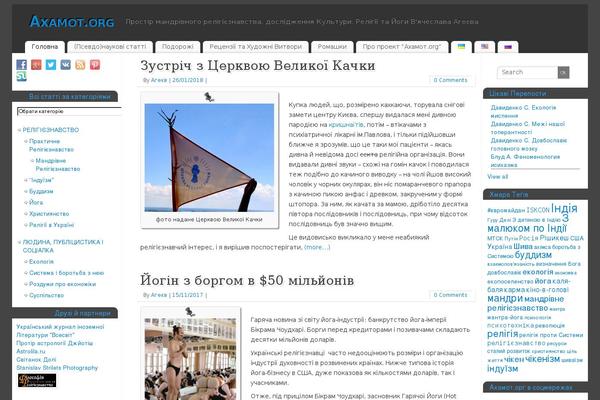Open the Про проект "Ахамот.org" tab

[x=402, y=47]
